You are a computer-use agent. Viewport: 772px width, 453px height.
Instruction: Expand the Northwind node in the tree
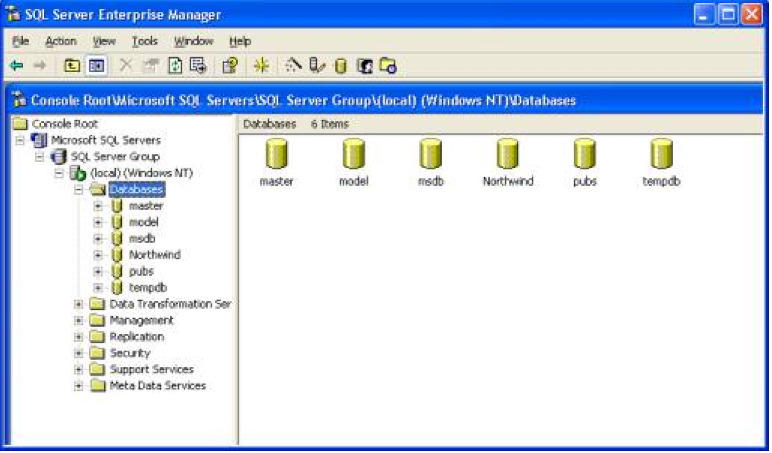pos(98,255)
